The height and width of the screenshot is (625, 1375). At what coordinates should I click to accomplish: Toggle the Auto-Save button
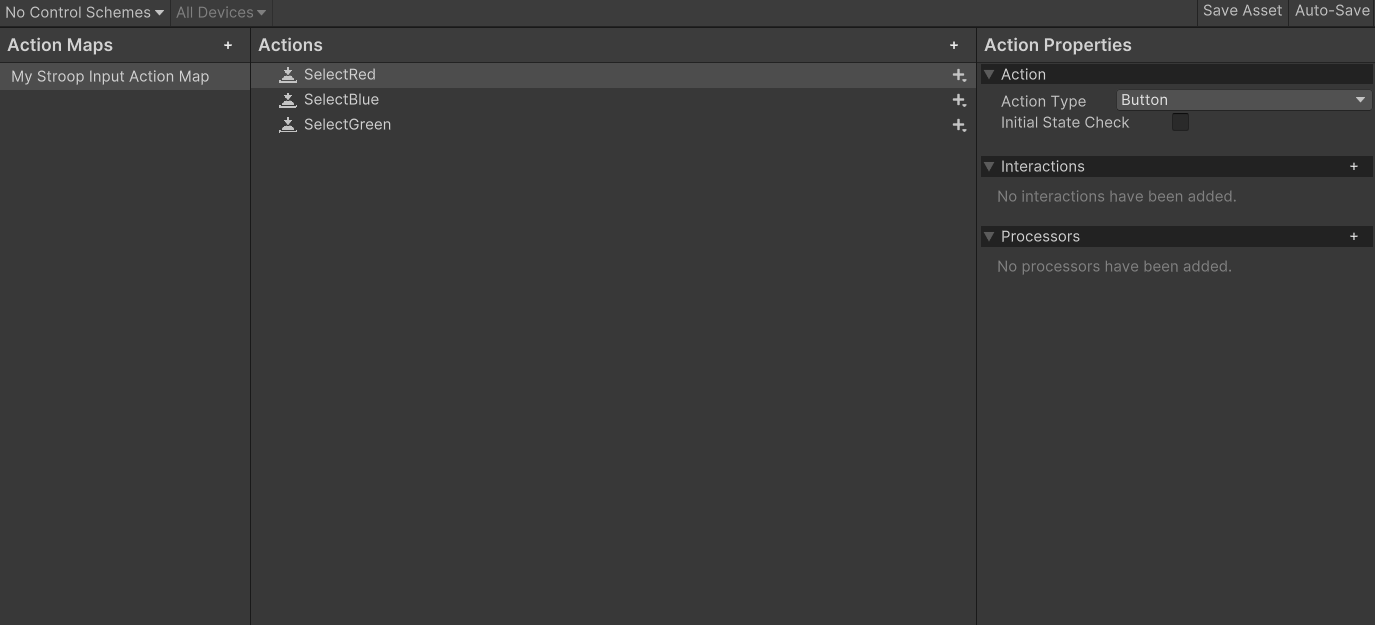1332,11
